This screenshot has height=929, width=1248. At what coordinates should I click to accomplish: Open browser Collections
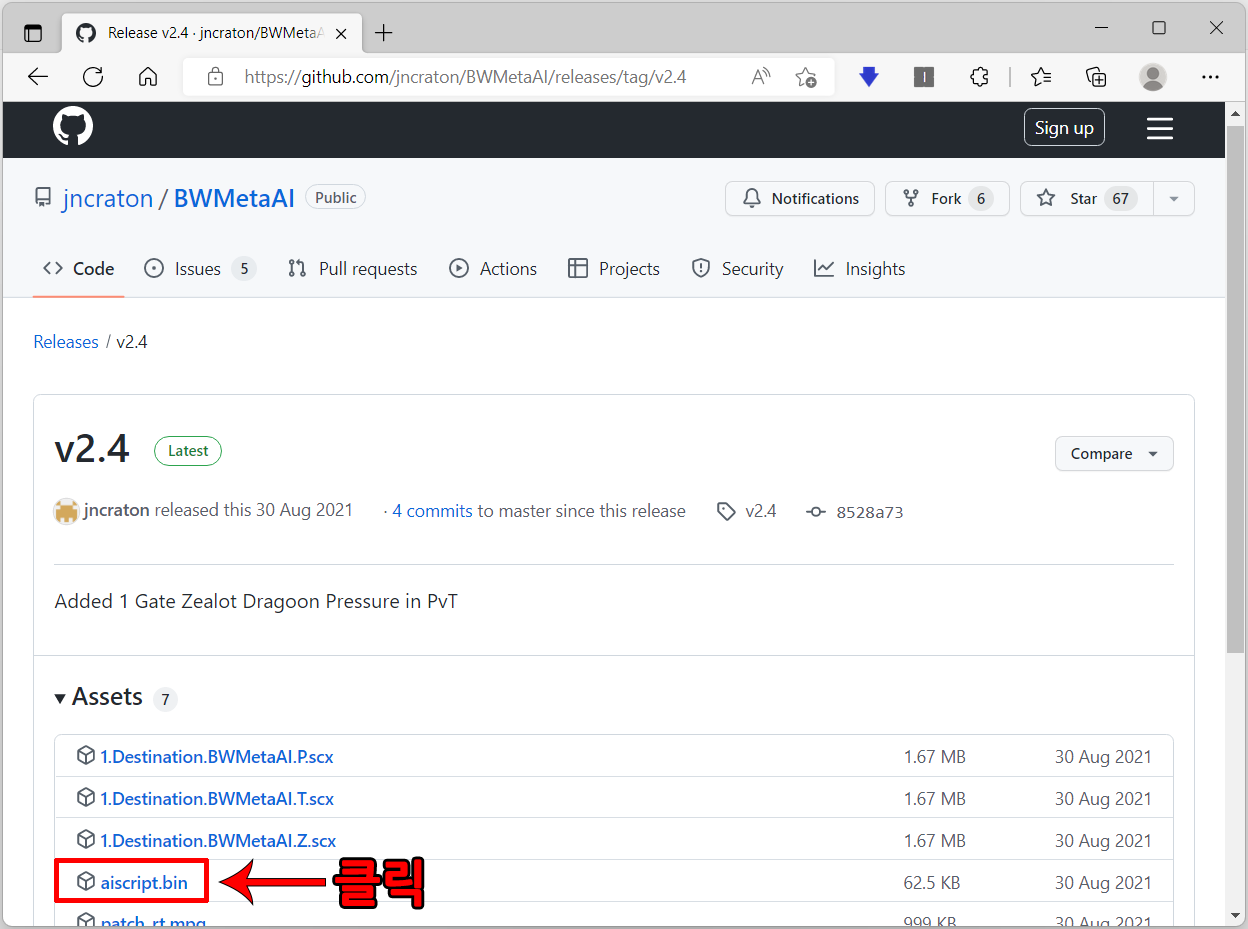click(x=1096, y=77)
